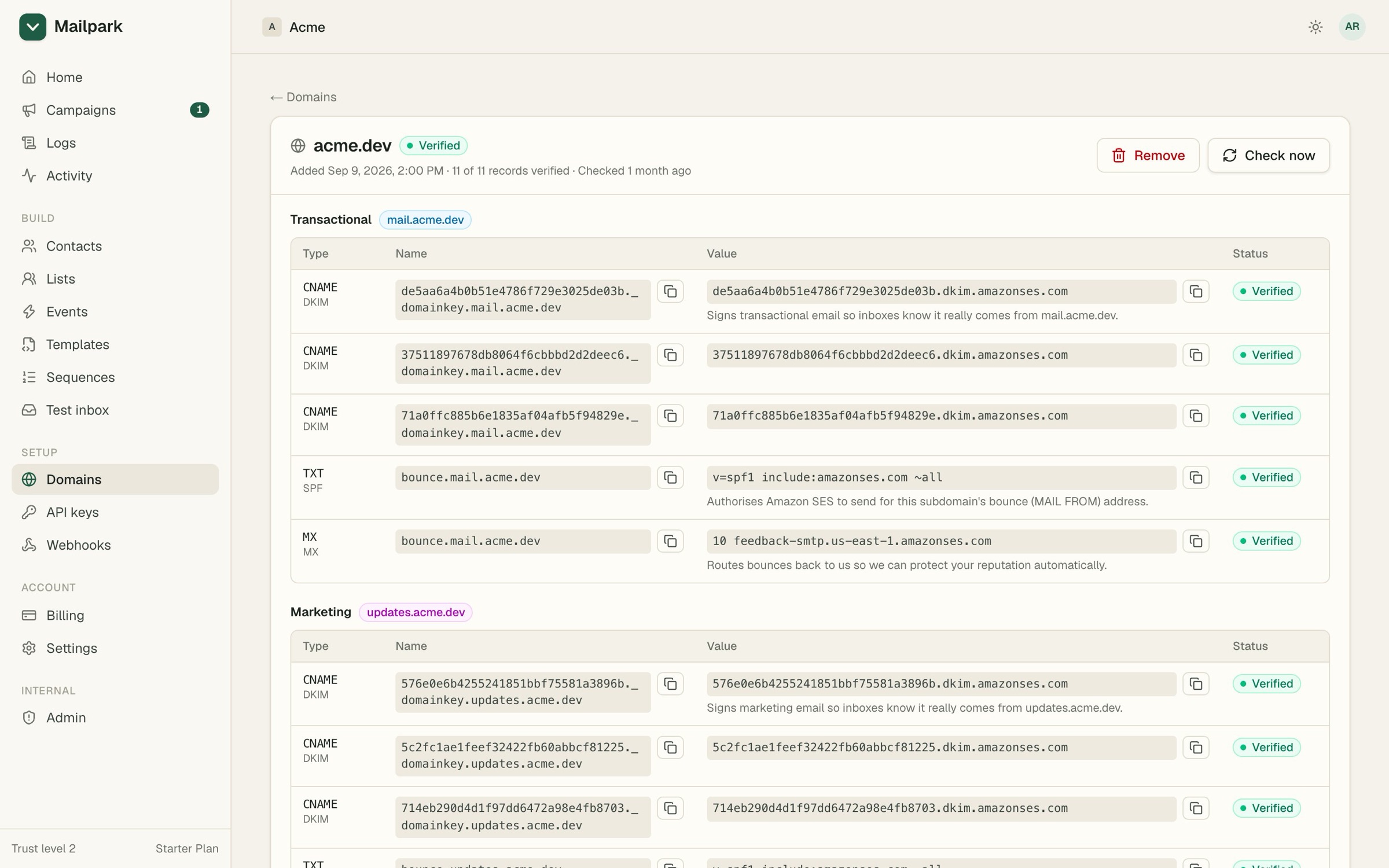Select Domains in the sidebar
1389x868 pixels.
115,479
